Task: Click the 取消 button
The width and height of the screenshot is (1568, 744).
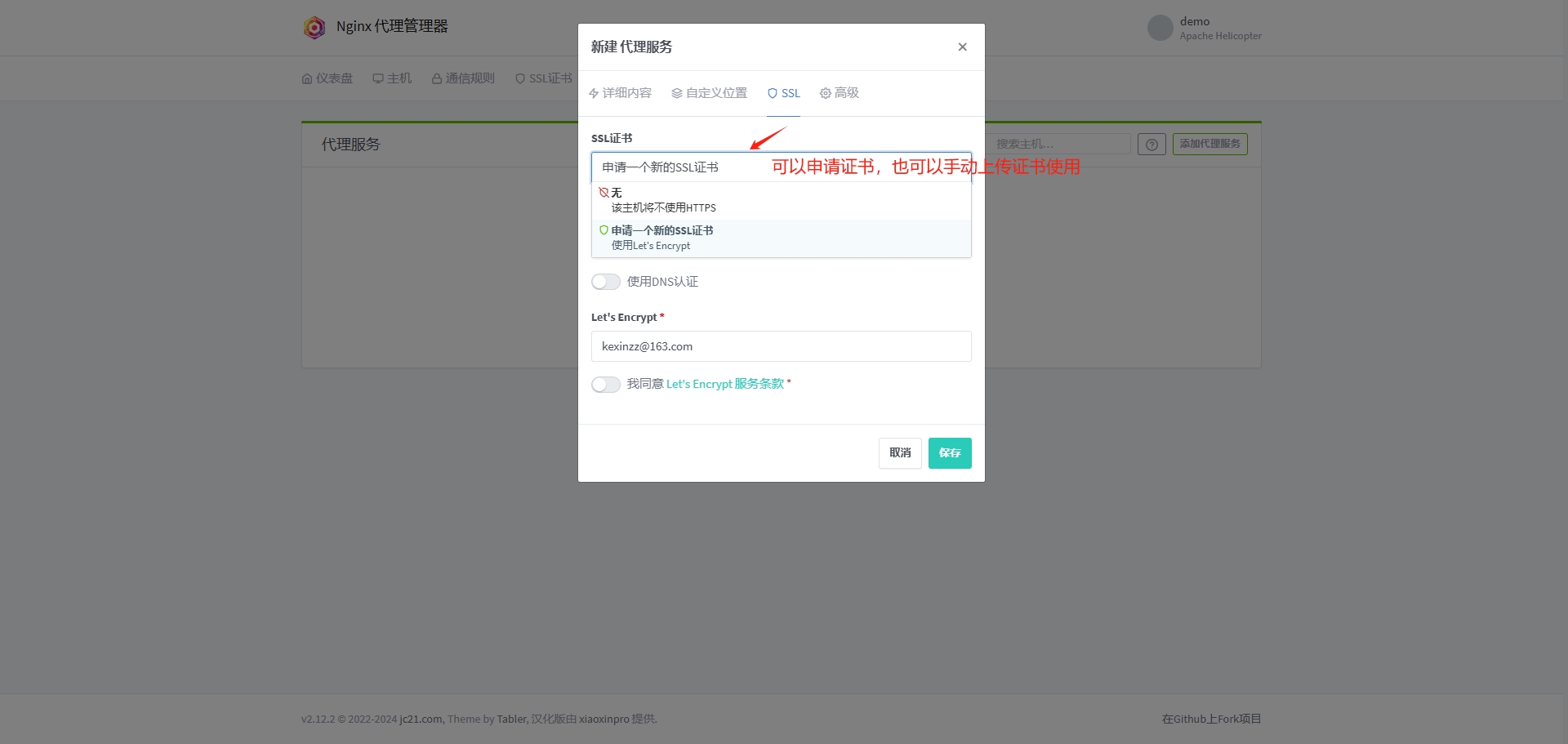Action: [x=900, y=453]
